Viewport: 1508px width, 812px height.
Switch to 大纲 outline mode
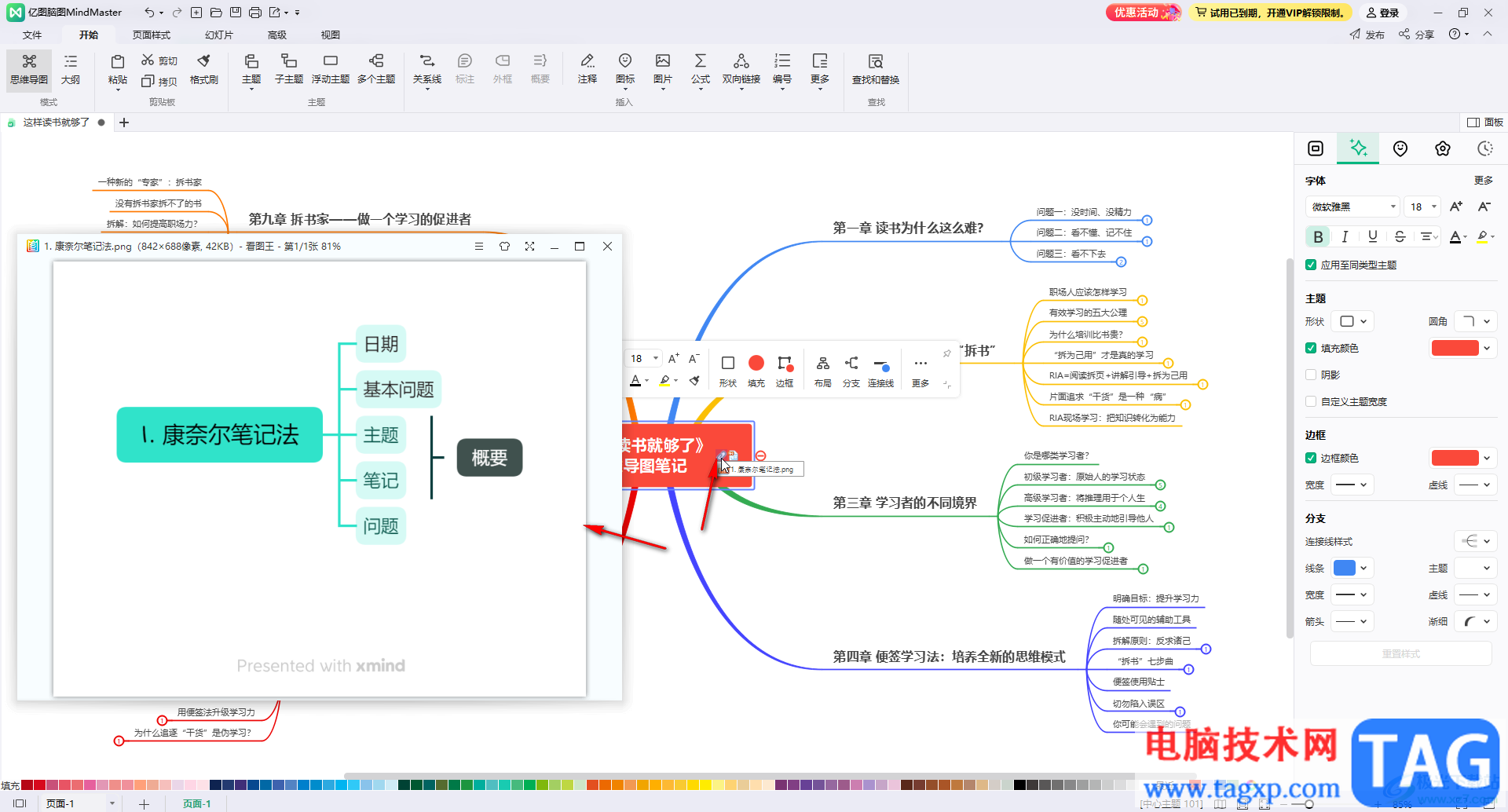click(x=71, y=70)
